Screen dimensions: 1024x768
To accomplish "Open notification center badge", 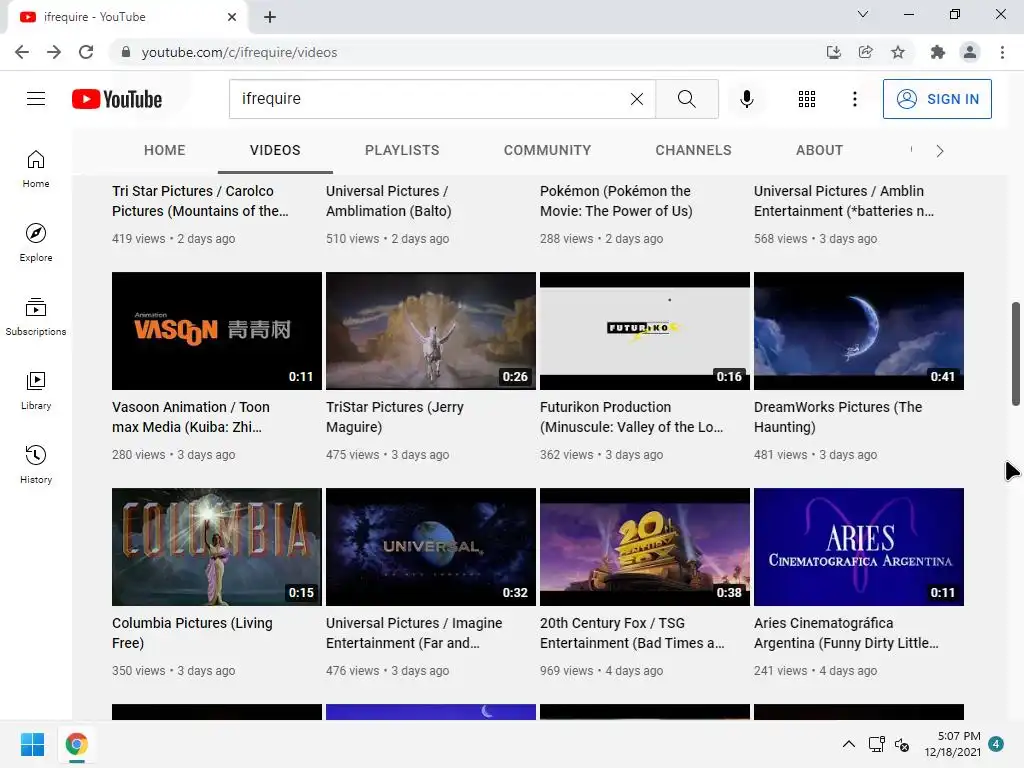I will coord(996,744).
